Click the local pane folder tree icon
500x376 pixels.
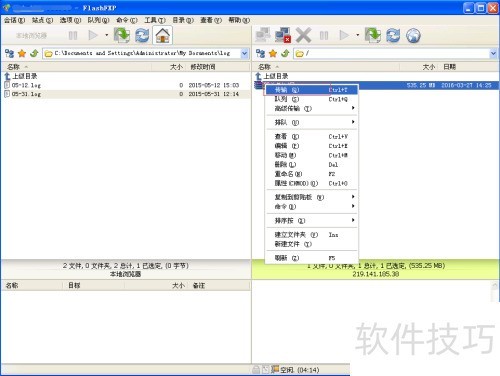[9, 53]
